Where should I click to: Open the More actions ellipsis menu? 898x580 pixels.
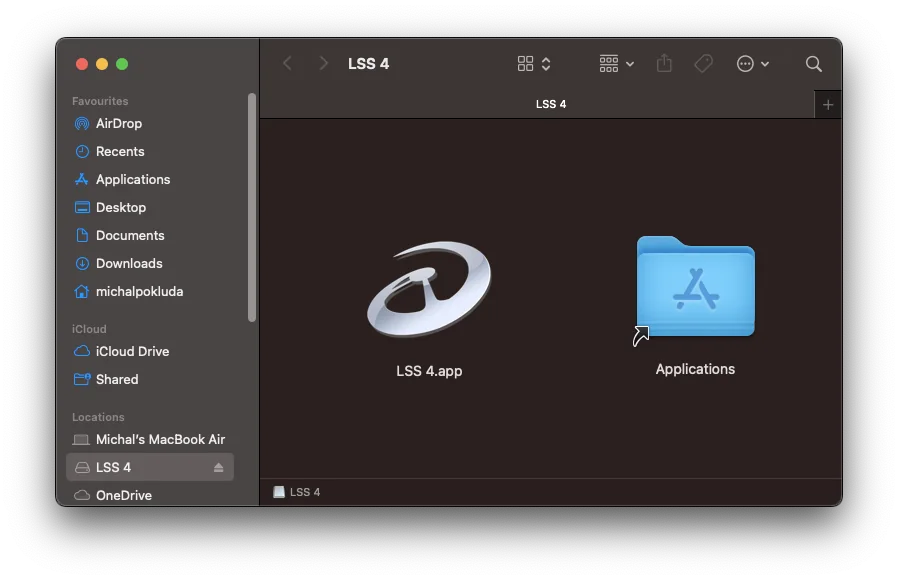pos(753,64)
